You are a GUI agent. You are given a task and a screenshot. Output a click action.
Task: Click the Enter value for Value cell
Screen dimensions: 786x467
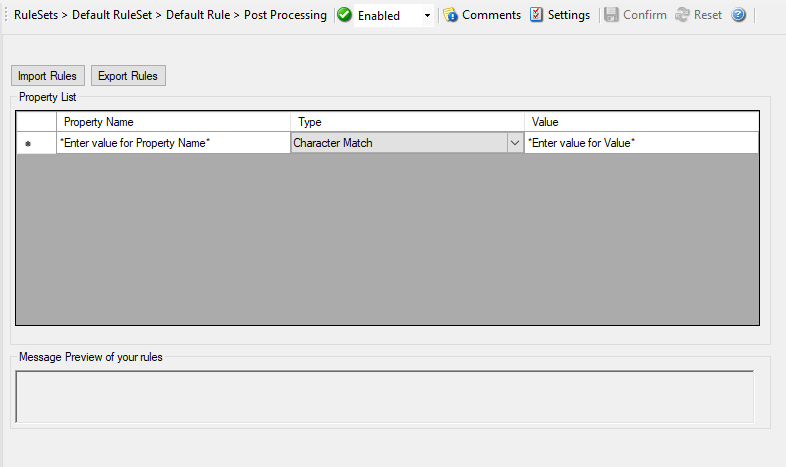pos(640,143)
